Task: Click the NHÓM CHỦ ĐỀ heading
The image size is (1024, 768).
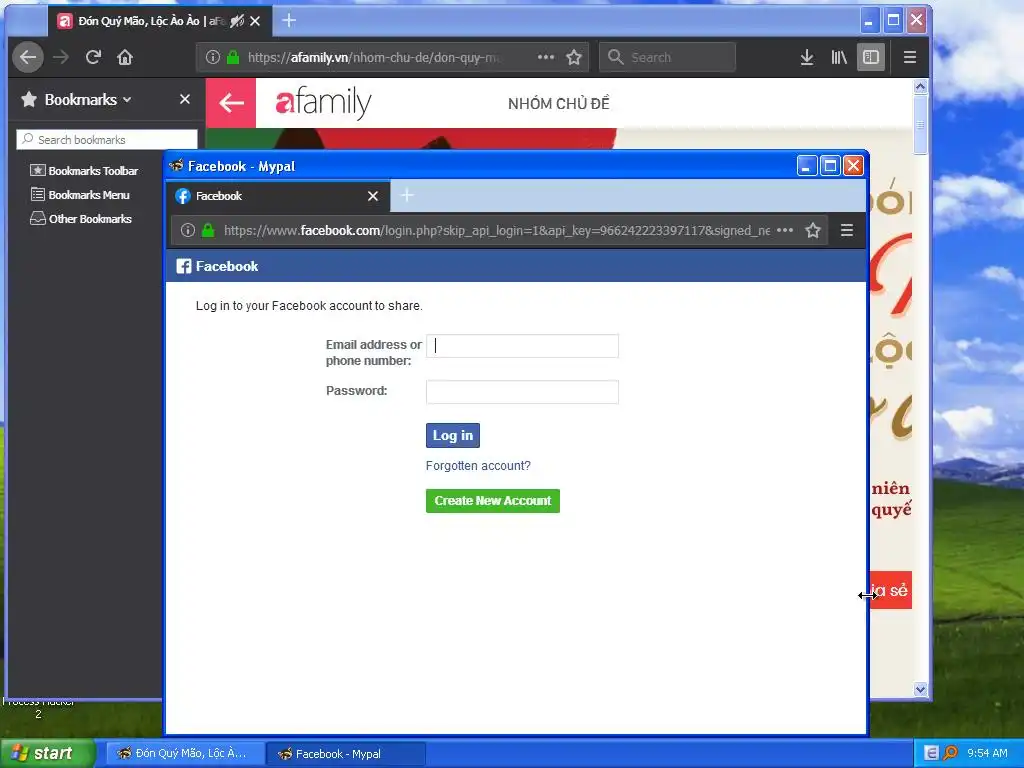Action: tap(558, 103)
